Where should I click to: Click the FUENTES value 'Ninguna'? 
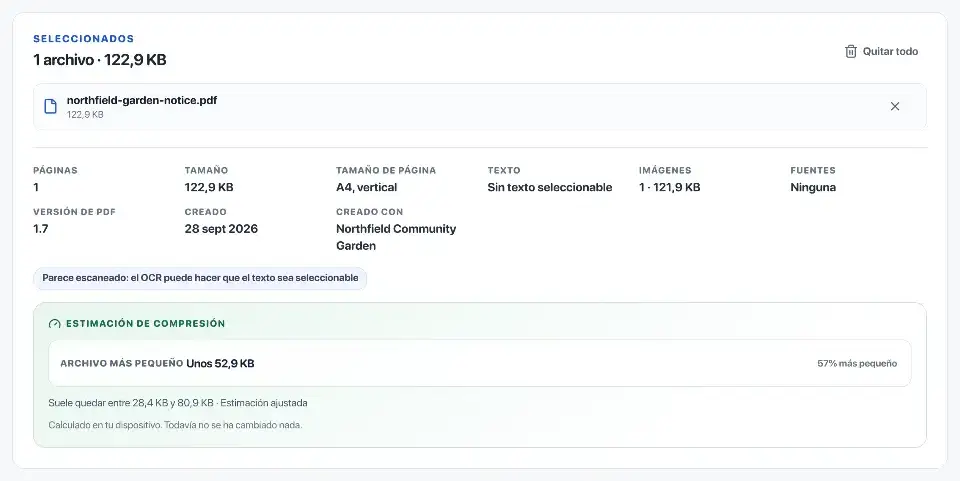click(x=813, y=187)
